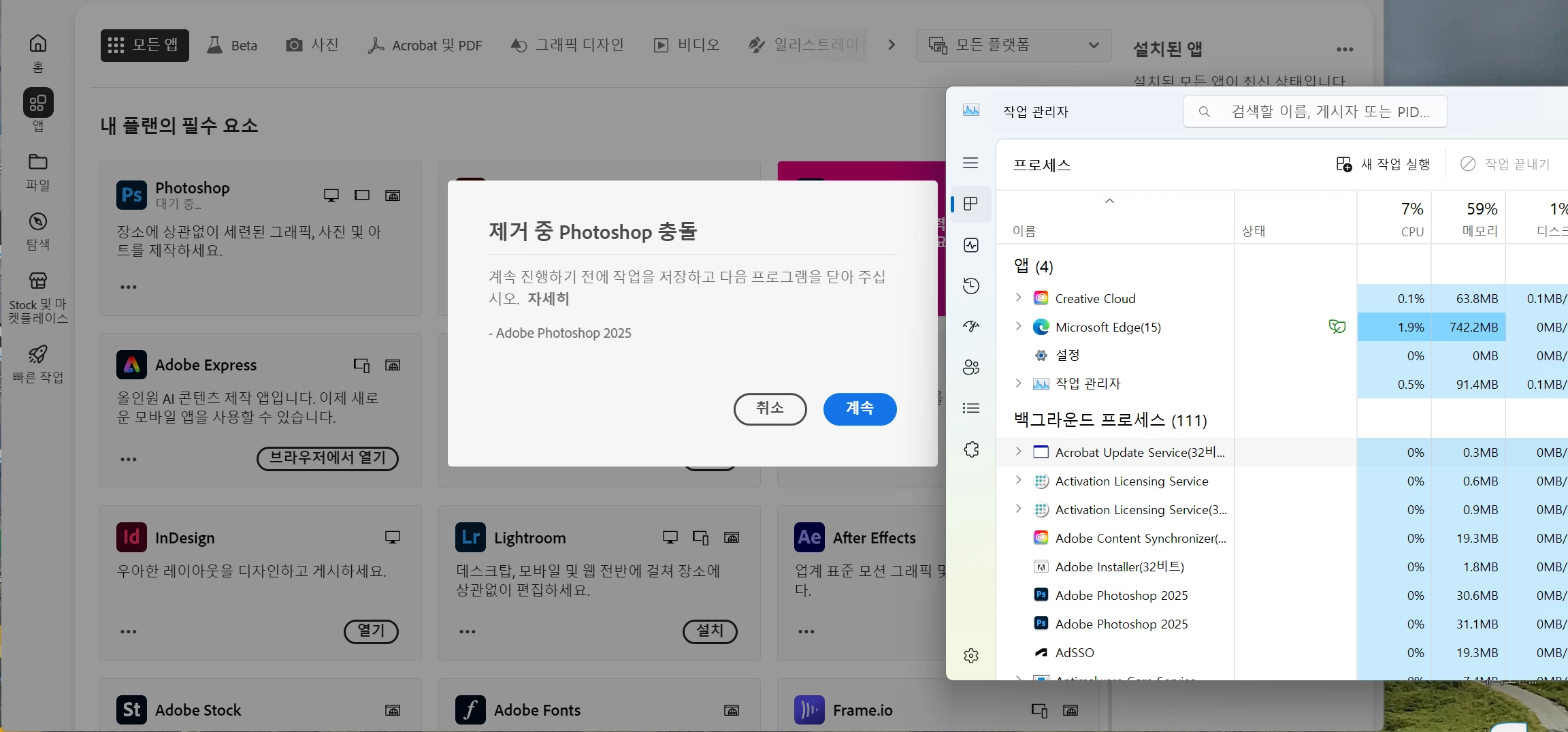Screen dimensions: 1568x732
Task: Click the InDesign Id app icon
Action: pyautogui.click(x=131, y=537)
